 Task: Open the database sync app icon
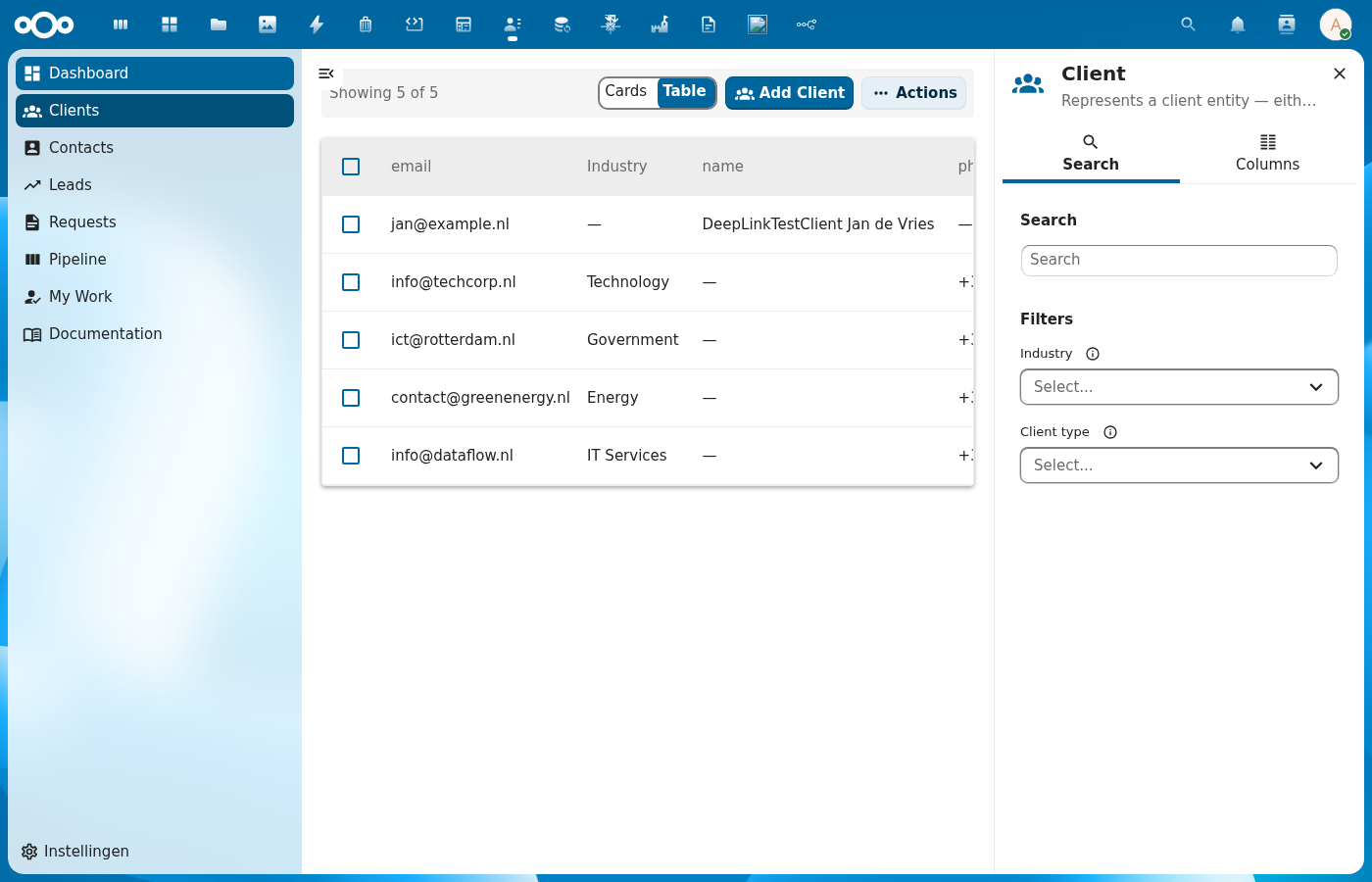click(562, 24)
